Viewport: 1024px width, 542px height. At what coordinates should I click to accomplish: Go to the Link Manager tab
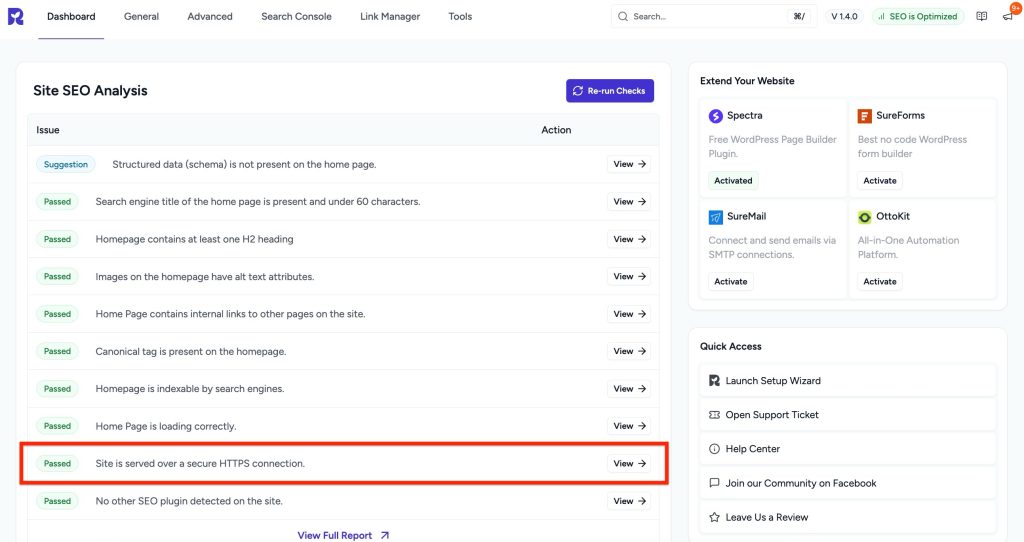390,17
